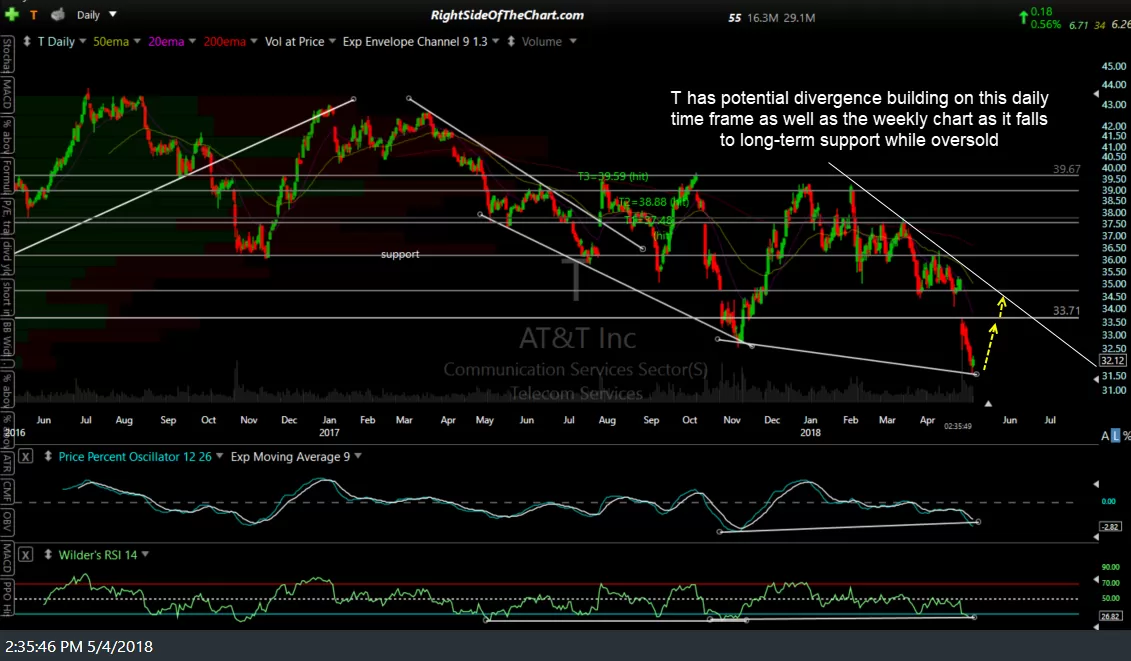Open Price Percent Oscillator 12 26 dropdown

tap(219, 456)
